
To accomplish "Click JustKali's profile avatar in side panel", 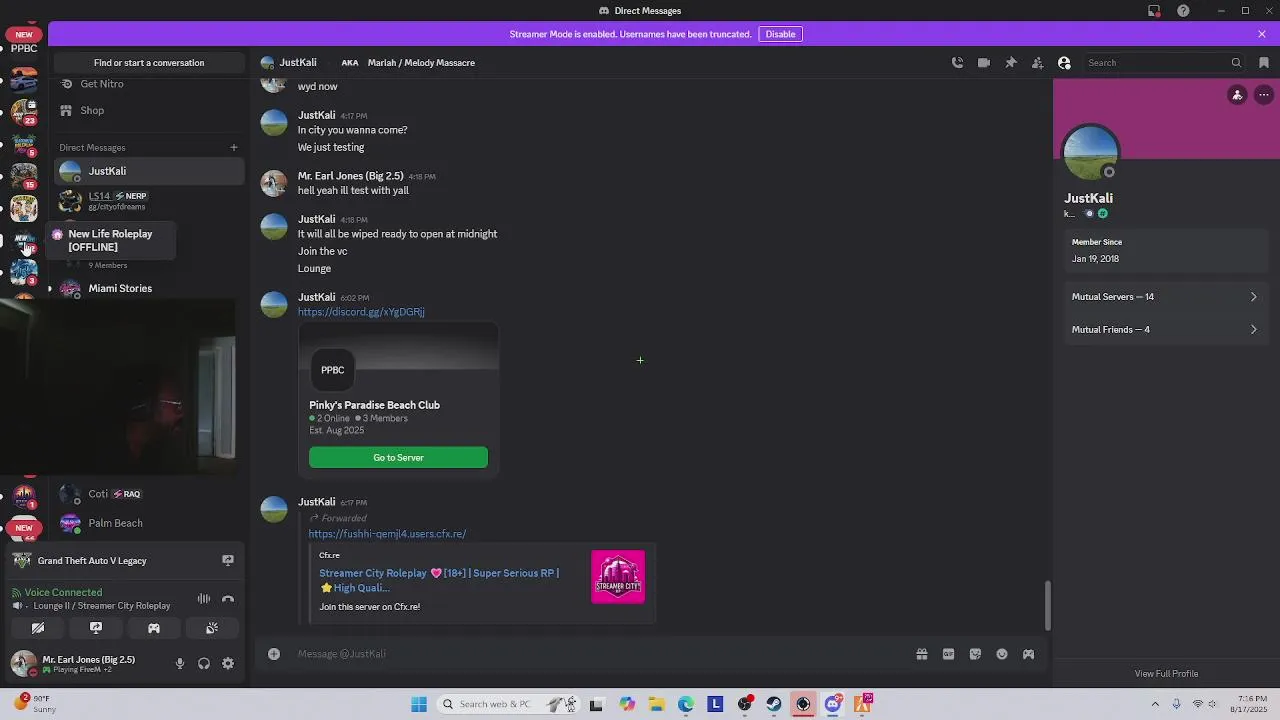I will coord(1091,153).
